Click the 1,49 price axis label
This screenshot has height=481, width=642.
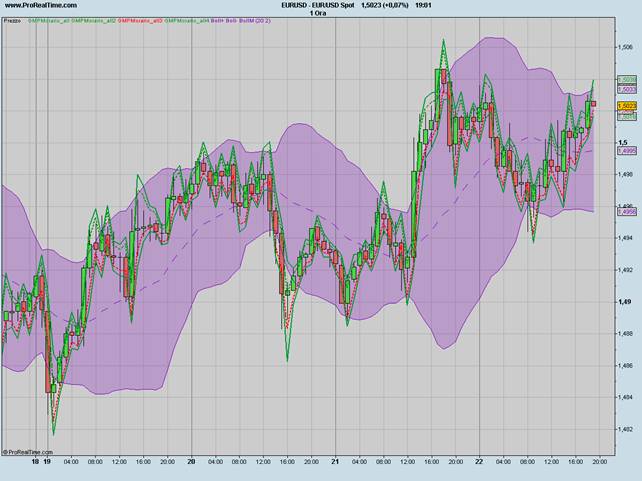tap(624, 302)
